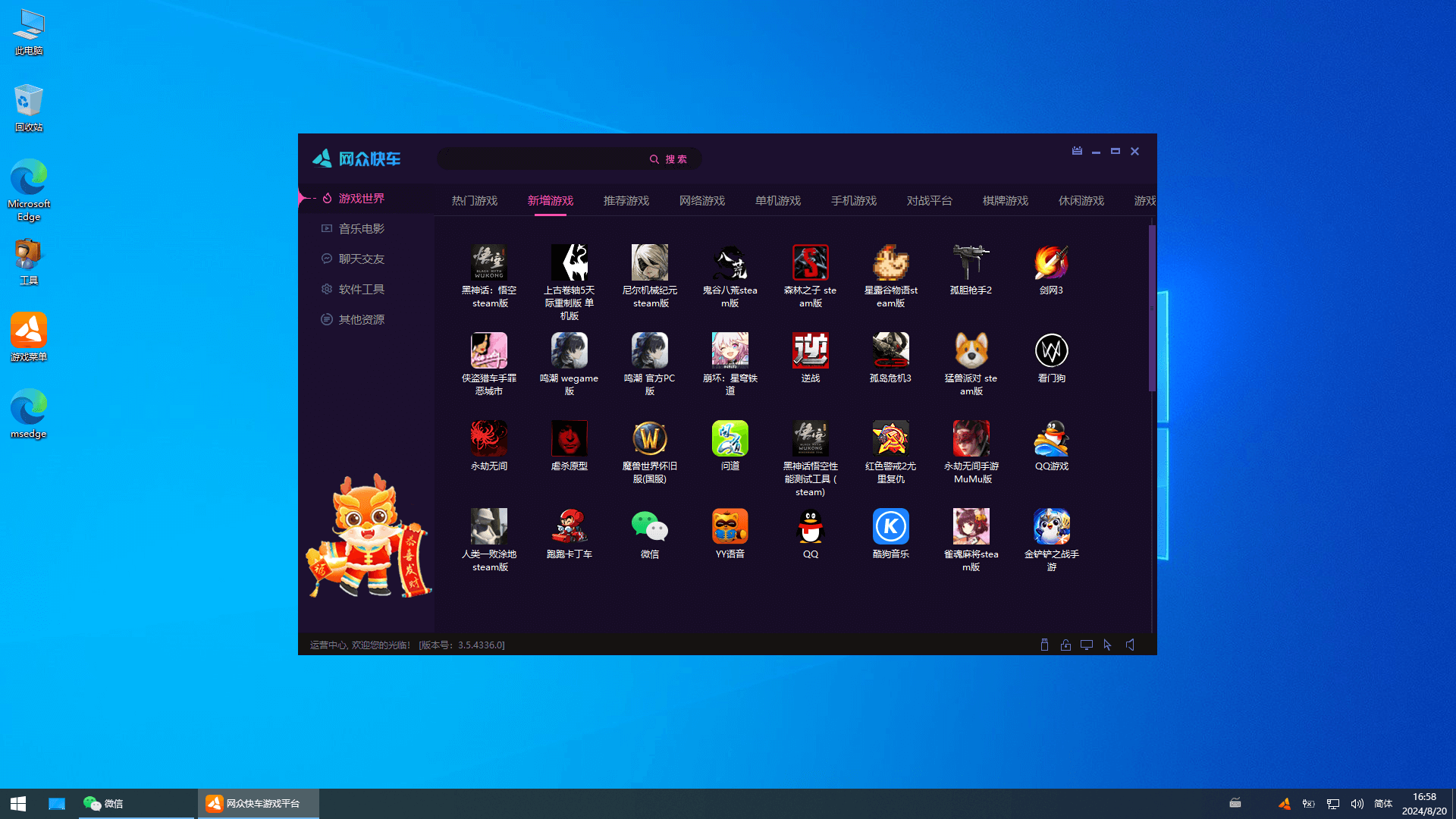Open 黑神话悟空性能测试工具 icon

point(811,438)
